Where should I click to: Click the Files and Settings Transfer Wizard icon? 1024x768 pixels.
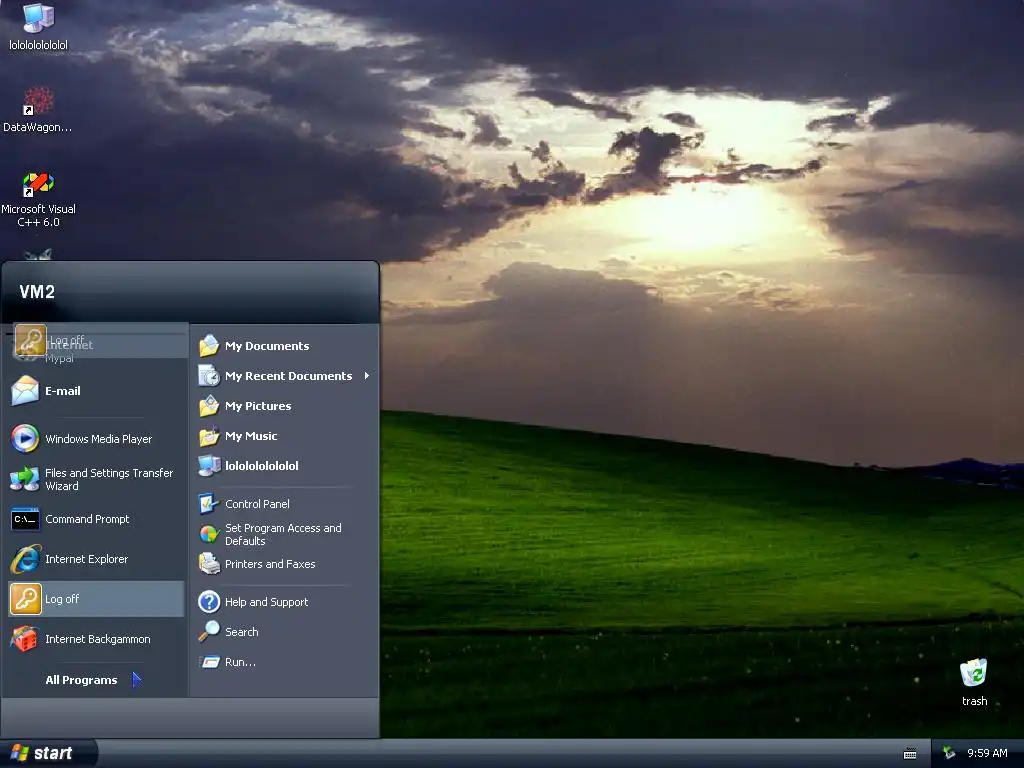point(25,479)
